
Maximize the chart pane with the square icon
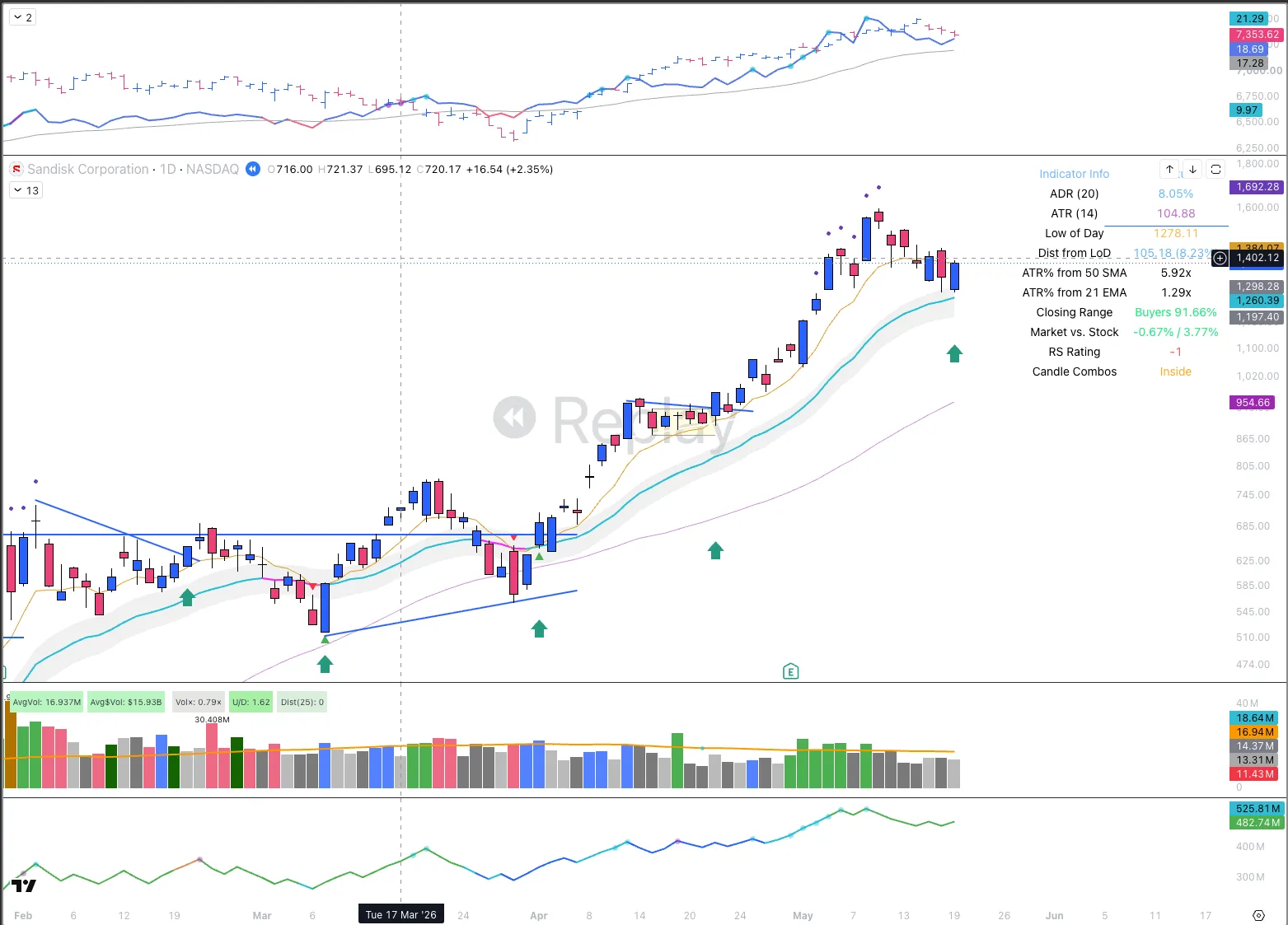click(x=1215, y=169)
